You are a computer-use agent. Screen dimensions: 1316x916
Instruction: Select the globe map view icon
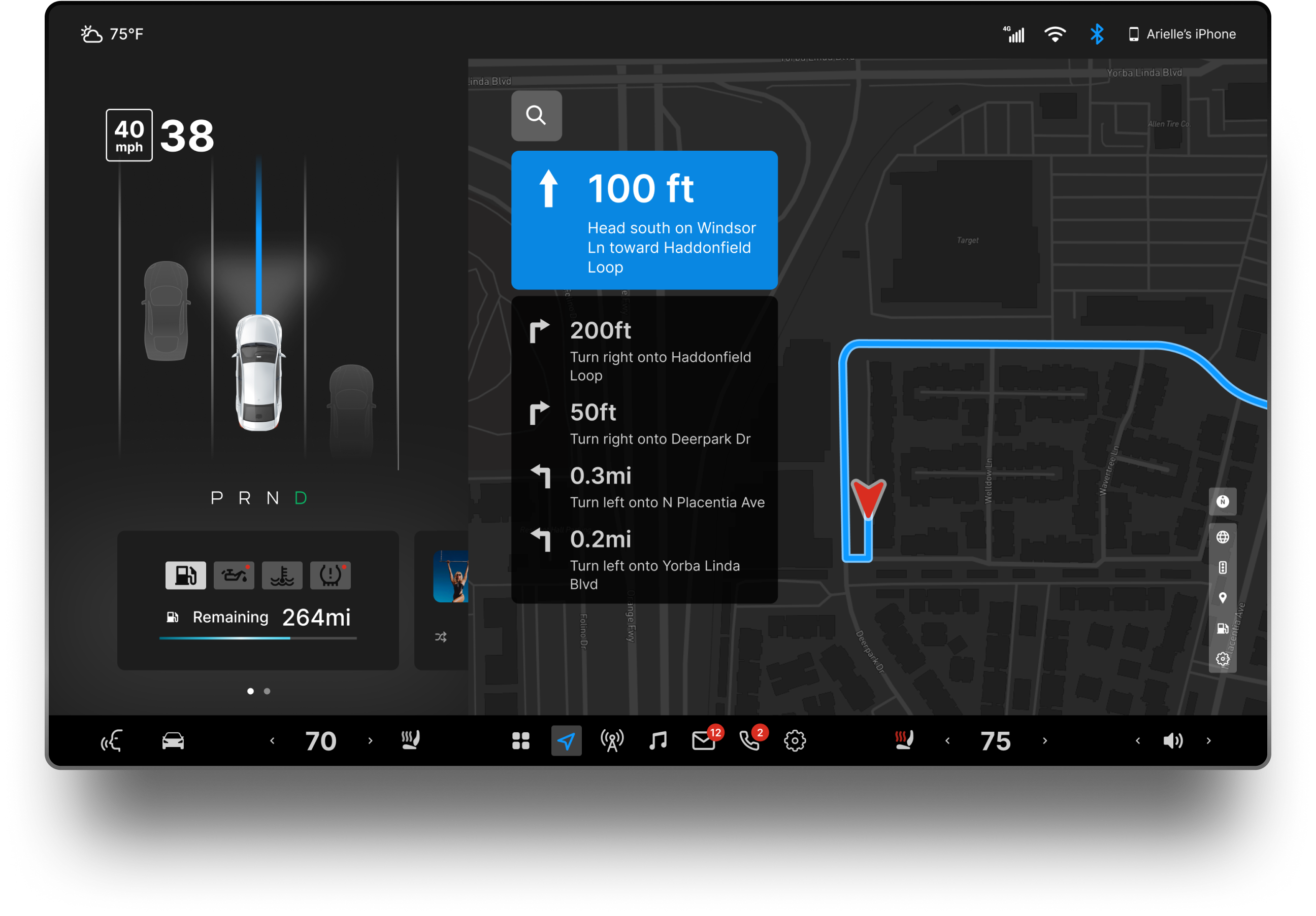click(x=1222, y=537)
